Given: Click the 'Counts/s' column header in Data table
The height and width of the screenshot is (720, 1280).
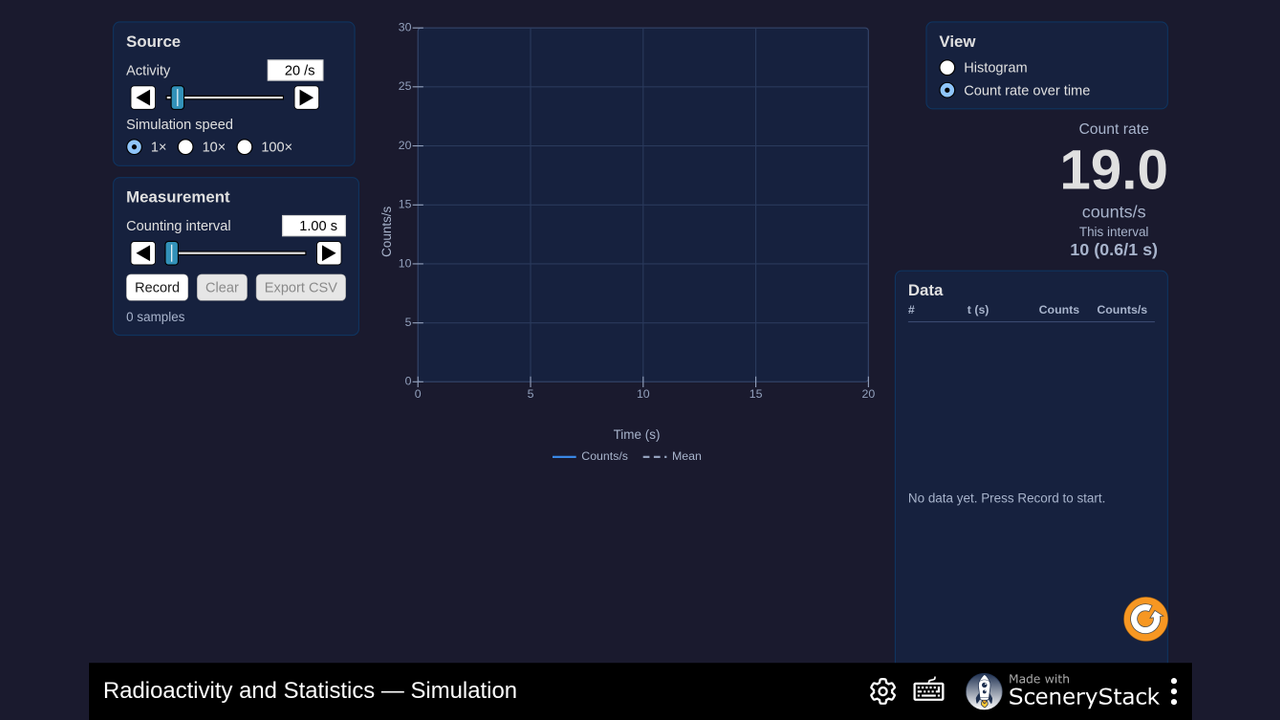Looking at the screenshot, I should click(1122, 310).
